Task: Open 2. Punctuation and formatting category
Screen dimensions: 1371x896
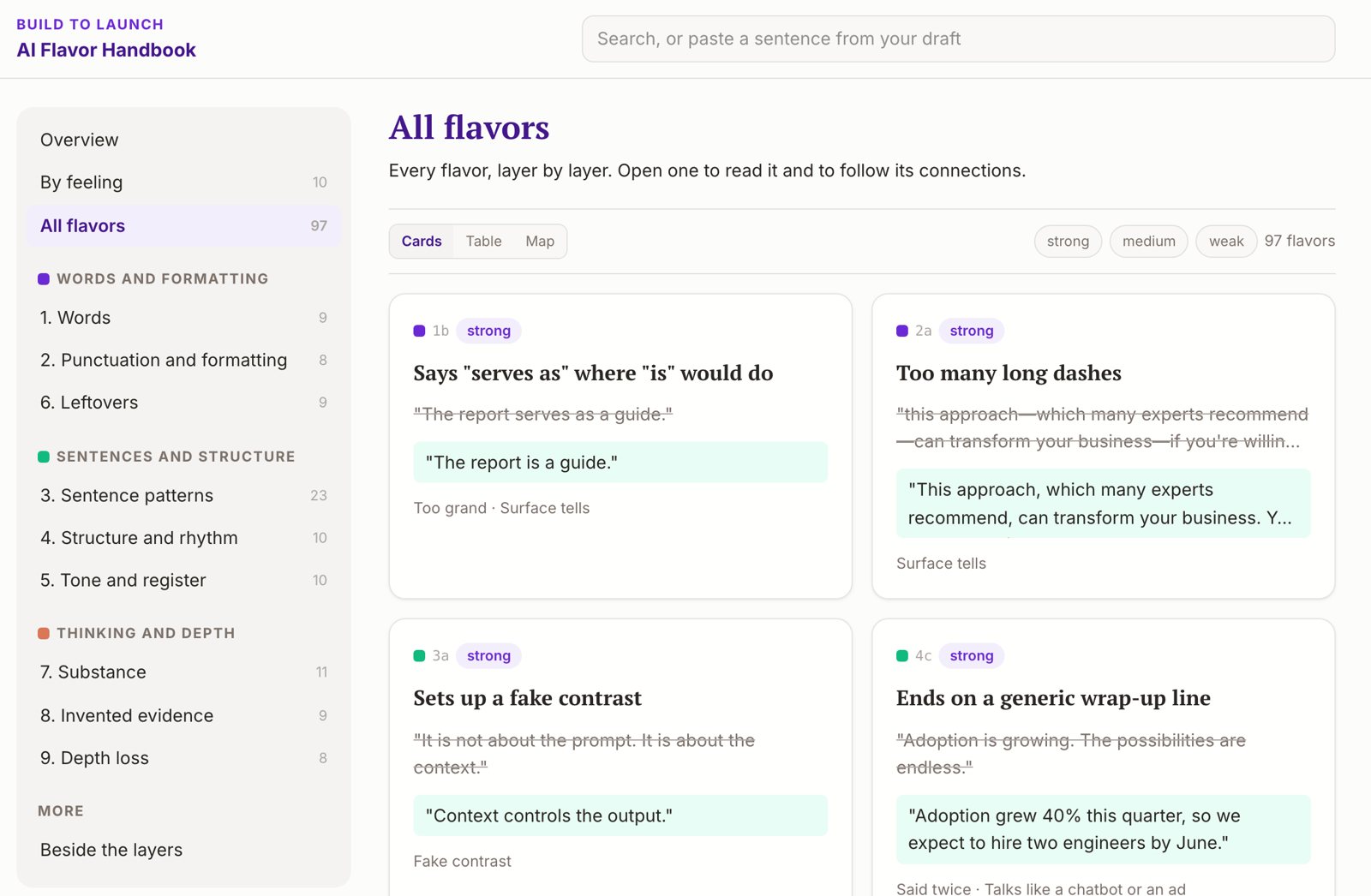Action: [x=183, y=360]
